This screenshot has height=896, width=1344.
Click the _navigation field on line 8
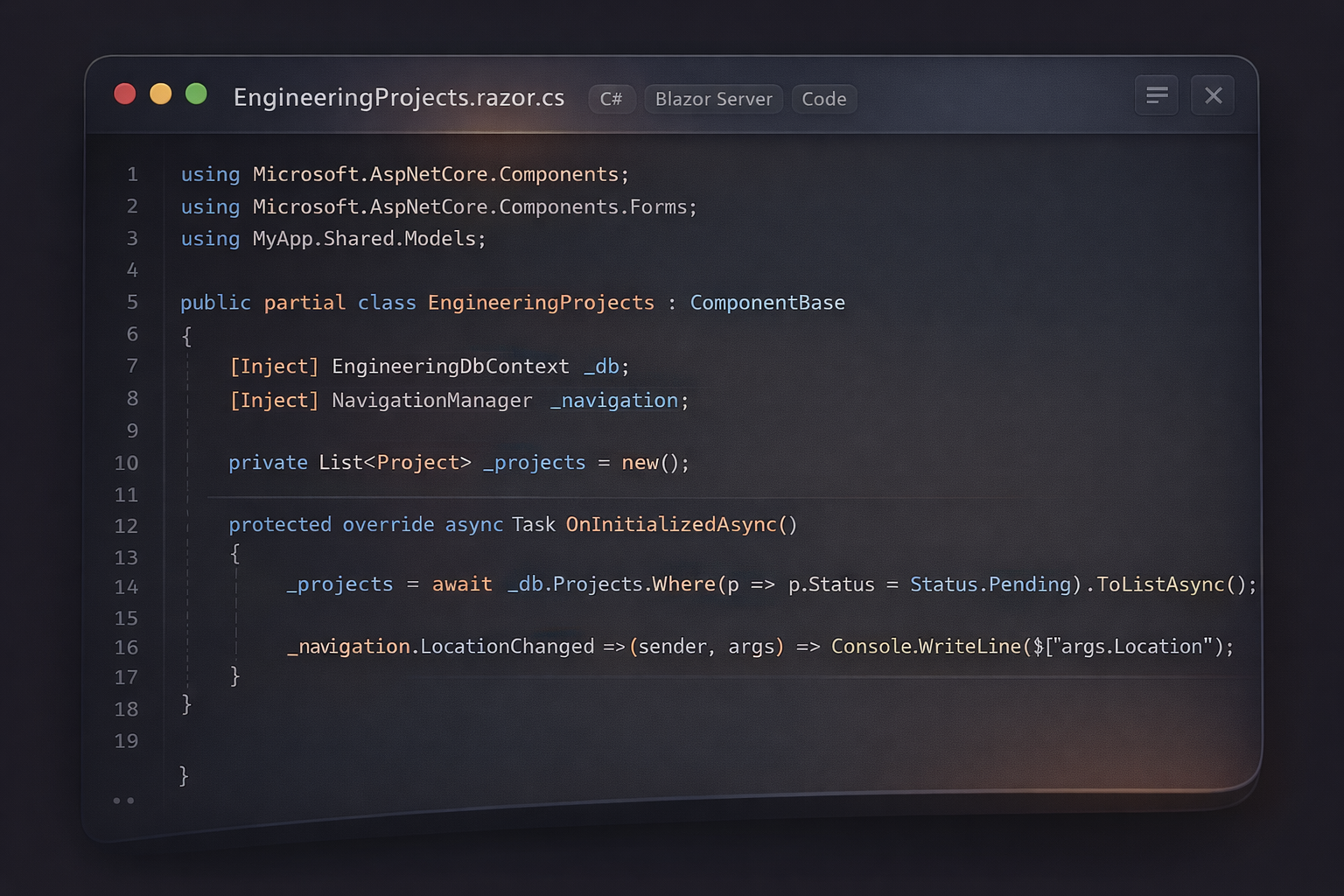click(615, 400)
